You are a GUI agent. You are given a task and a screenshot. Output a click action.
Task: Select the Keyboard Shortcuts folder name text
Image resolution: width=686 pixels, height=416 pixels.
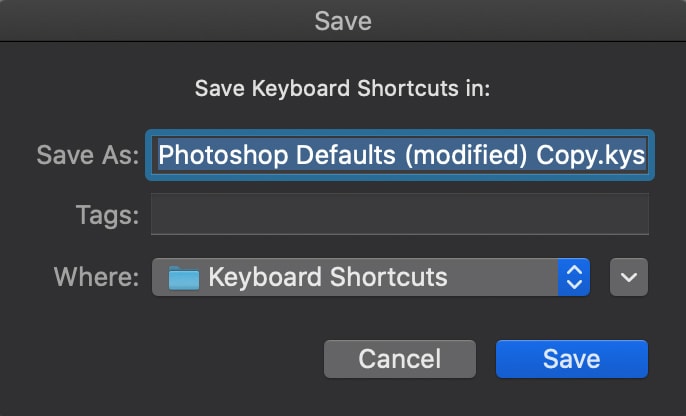(328, 277)
